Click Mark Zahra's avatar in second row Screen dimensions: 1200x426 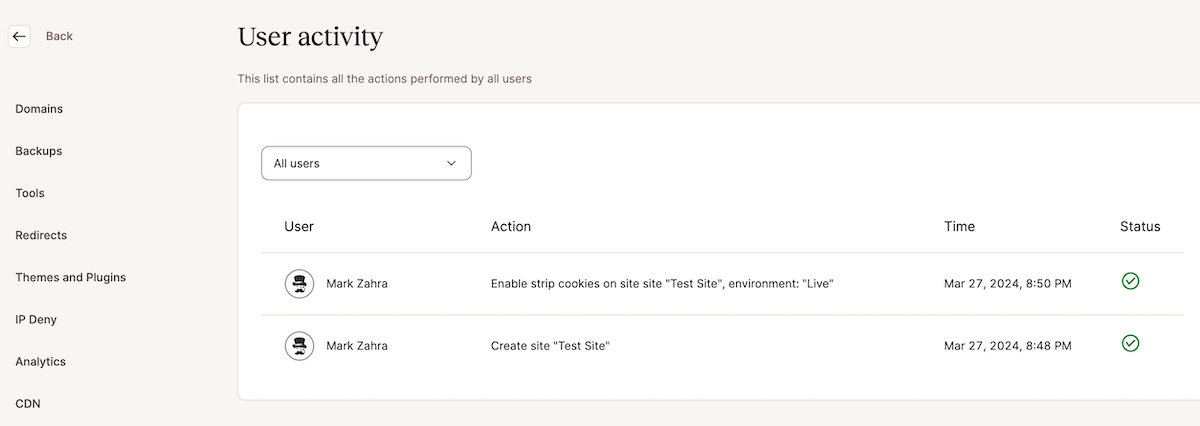[299, 346]
